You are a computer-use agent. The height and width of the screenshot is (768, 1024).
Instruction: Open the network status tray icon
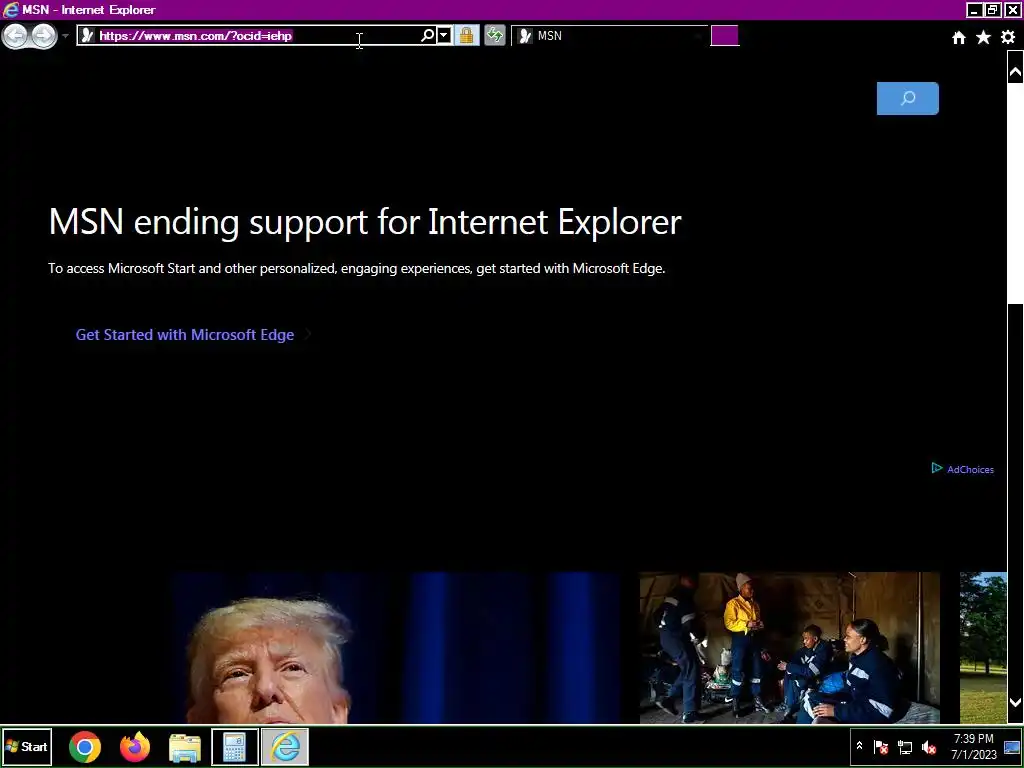pyautogui.click(x=905, y=747)
